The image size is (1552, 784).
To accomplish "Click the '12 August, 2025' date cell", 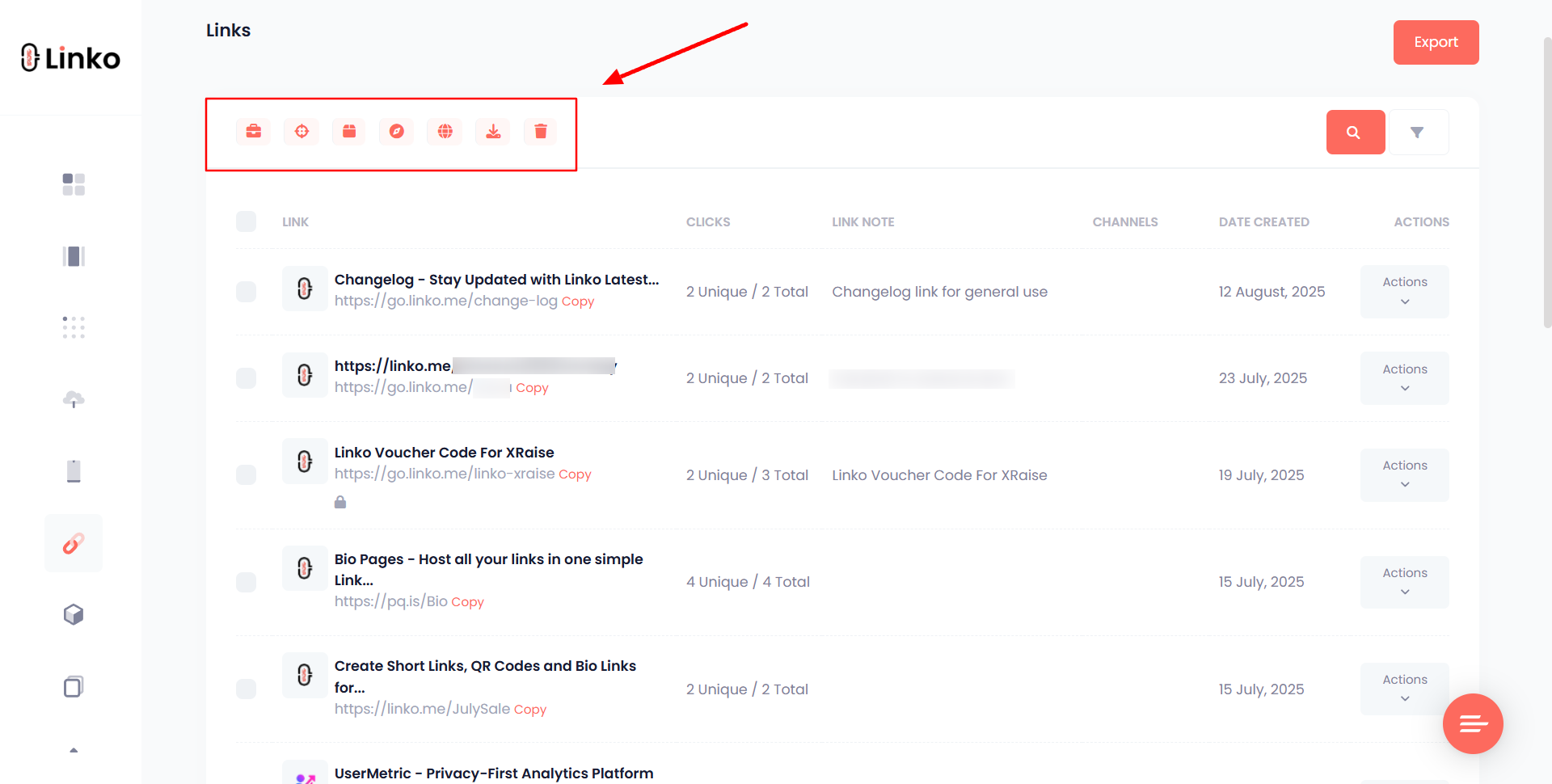I will click(x=1272, y=292).
